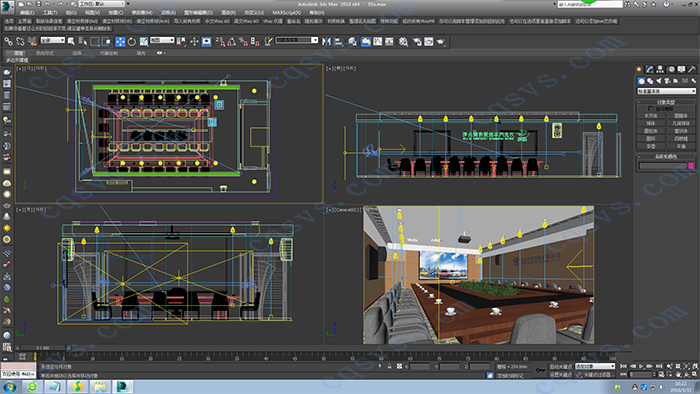Screen dimensions: 700x394
Task: Open the Hierarchy panel icon
Action: [660, 69]
